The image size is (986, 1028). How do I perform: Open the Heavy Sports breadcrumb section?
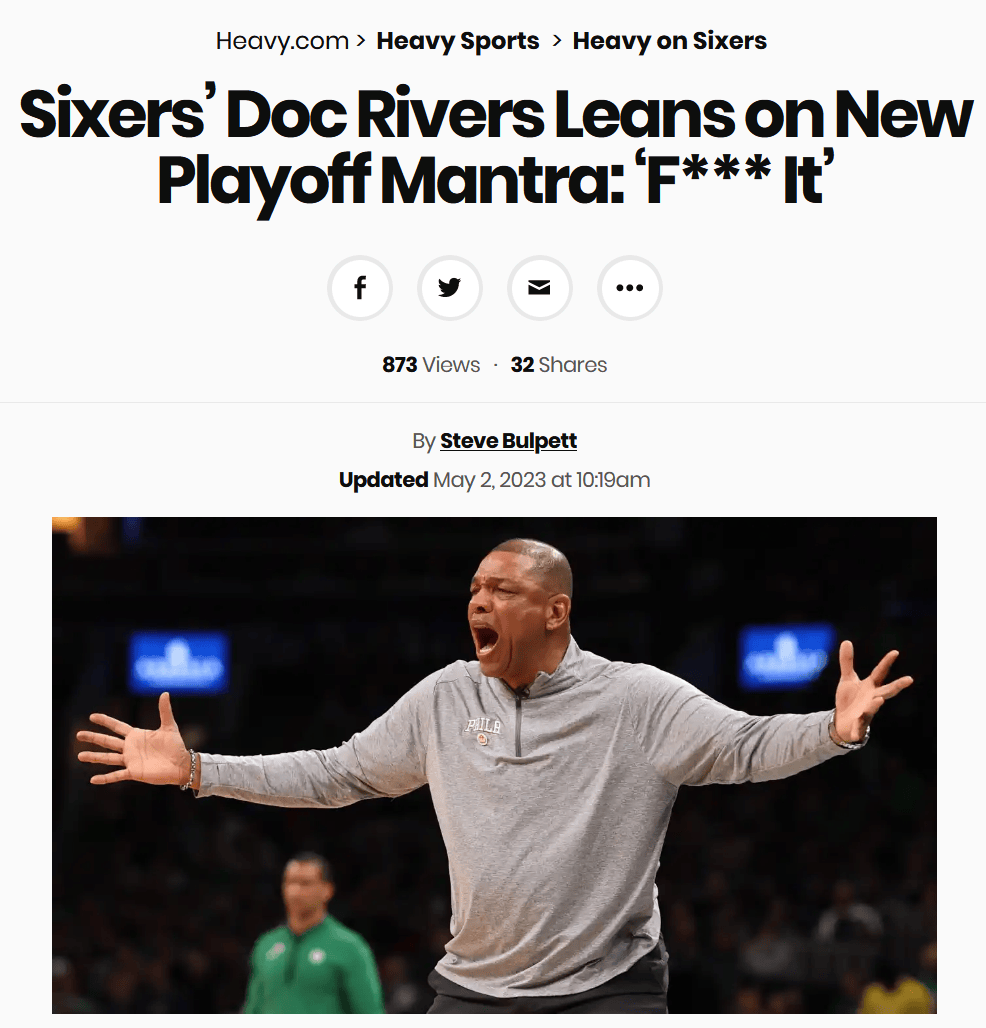pyautogui.click(x=458, y=41)
